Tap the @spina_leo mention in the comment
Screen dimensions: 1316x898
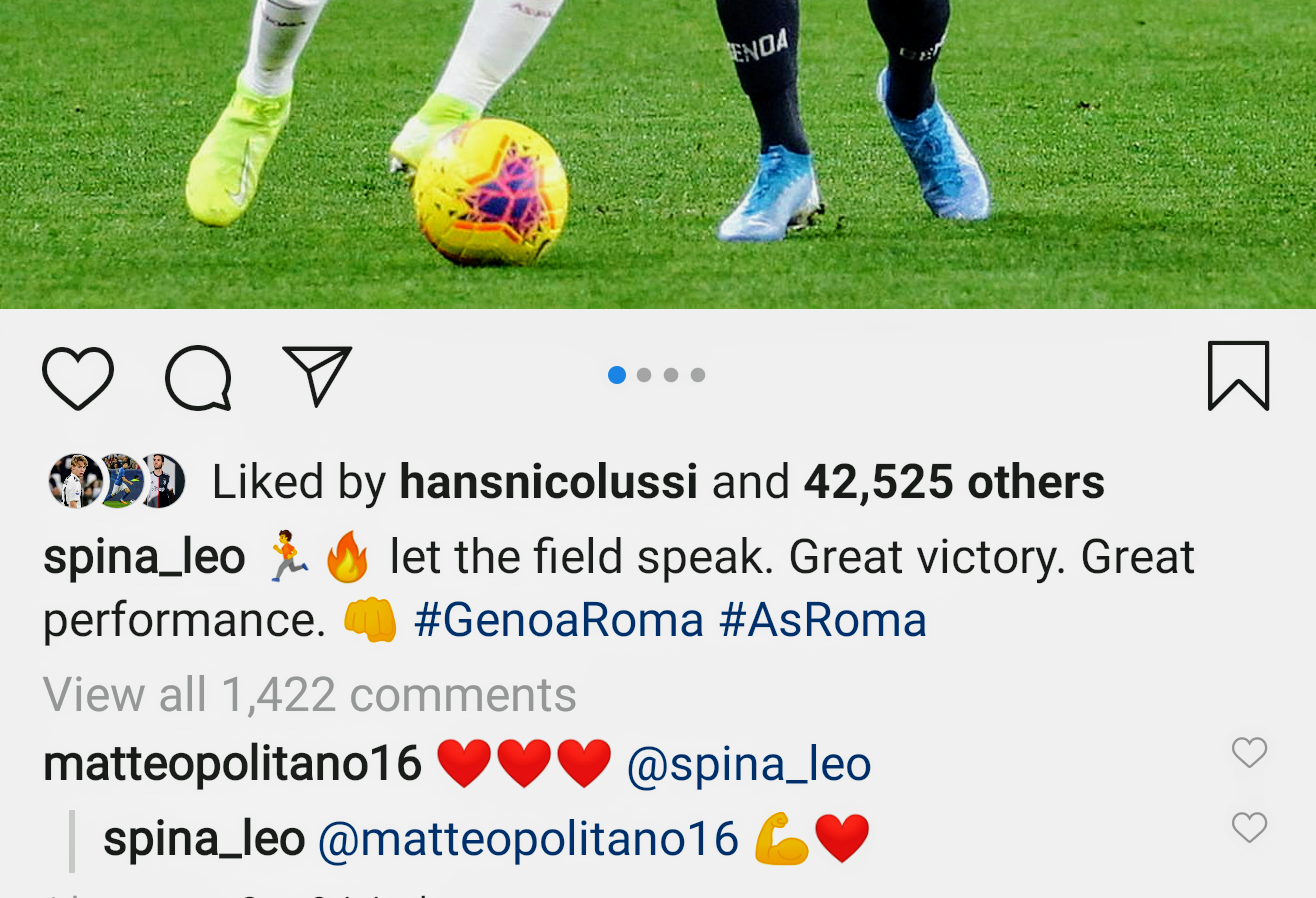pyautogui.click(x=749, y=765)
